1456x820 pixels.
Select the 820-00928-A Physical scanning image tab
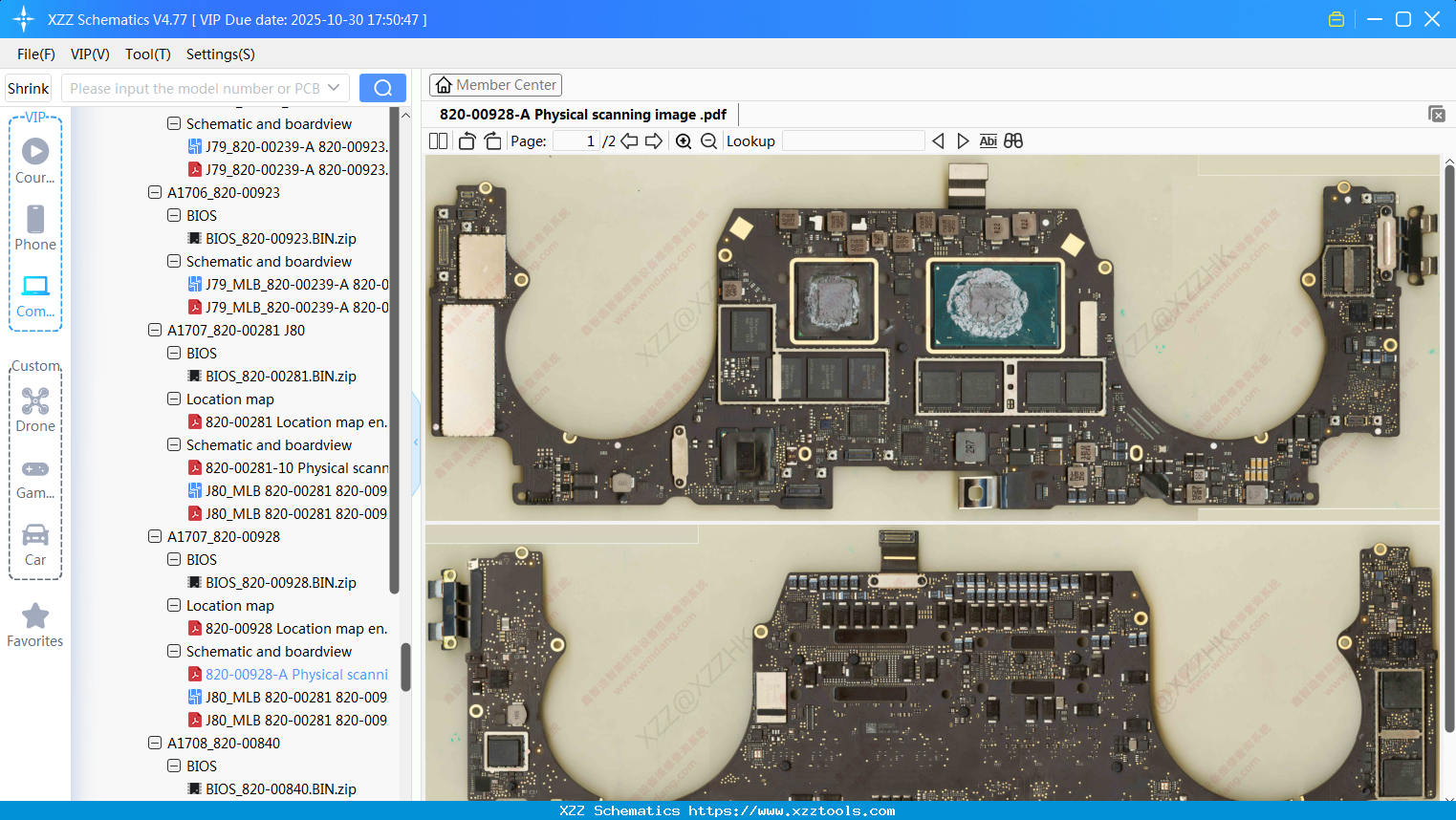(583, 115)
